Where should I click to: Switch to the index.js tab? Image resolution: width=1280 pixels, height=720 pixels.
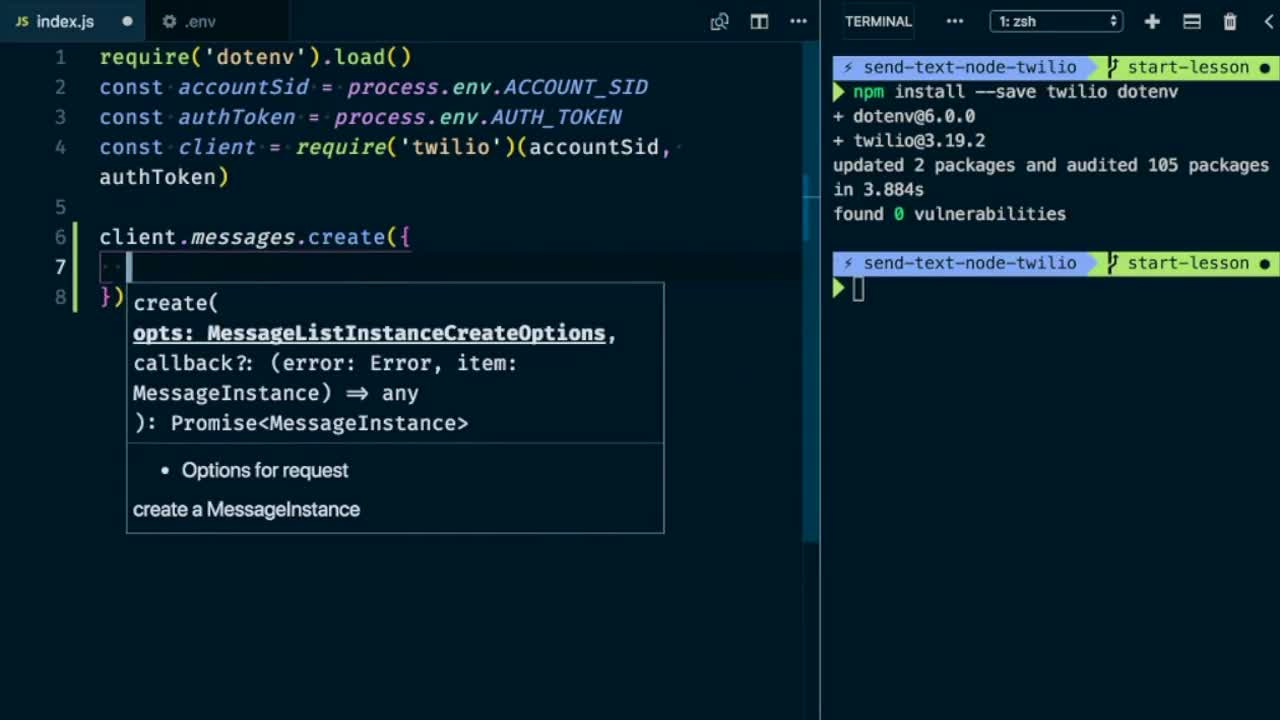pos(65,21)
